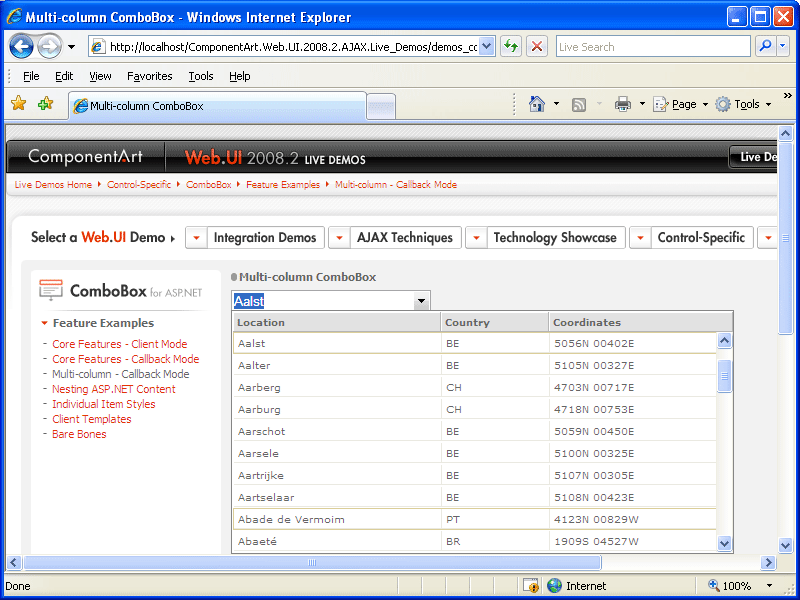Select the Aarberg row
This screenshot has height=600, width=800.
tap(474, 387)
